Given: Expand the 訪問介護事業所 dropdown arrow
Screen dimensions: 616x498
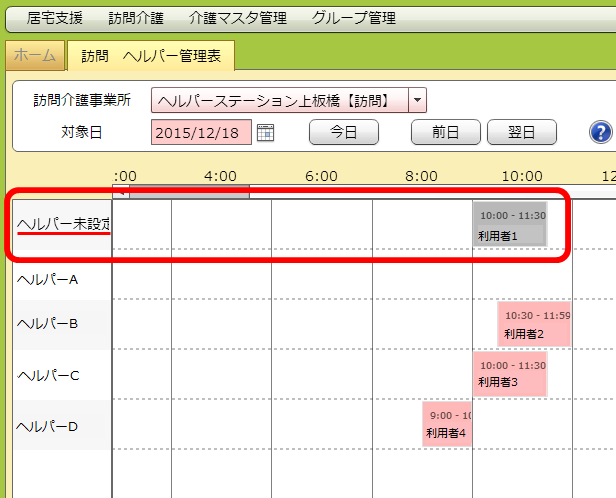Looking at the screenshot, I should [x=418, y=100].
